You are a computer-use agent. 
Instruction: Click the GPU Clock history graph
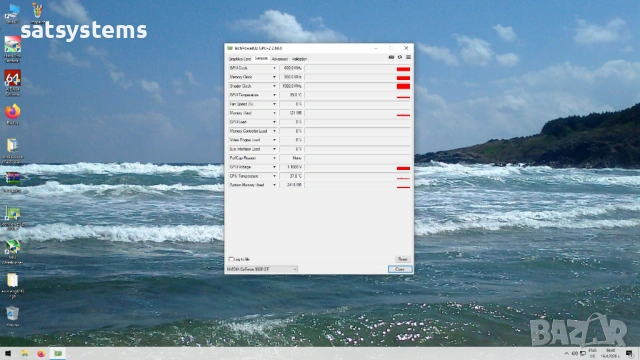(x=358, y=68)
